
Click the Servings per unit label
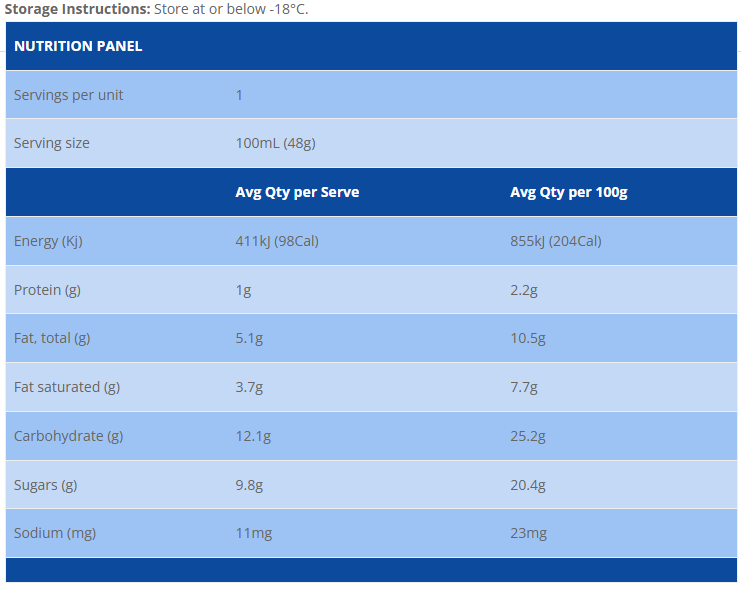tap(68, 95)
